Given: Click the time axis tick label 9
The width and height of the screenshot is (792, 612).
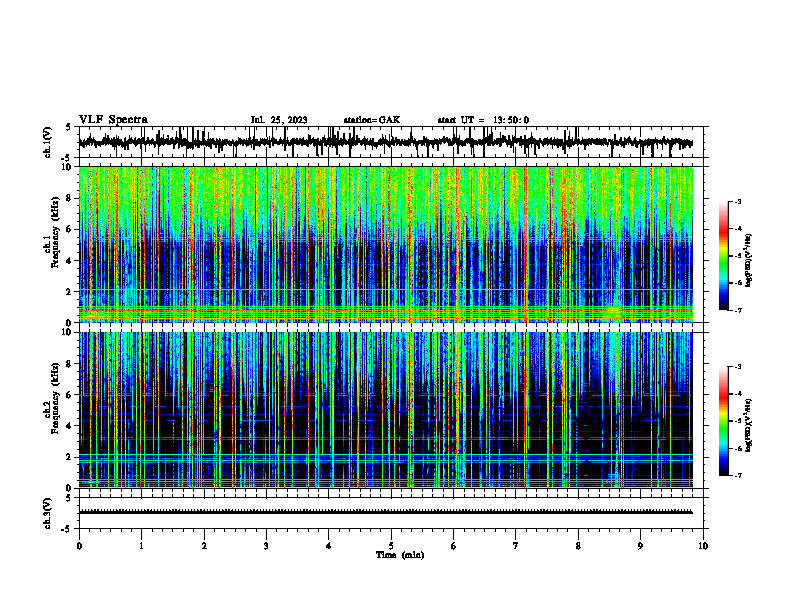Looking at the screenshot, I should click(x=640, y=546).
